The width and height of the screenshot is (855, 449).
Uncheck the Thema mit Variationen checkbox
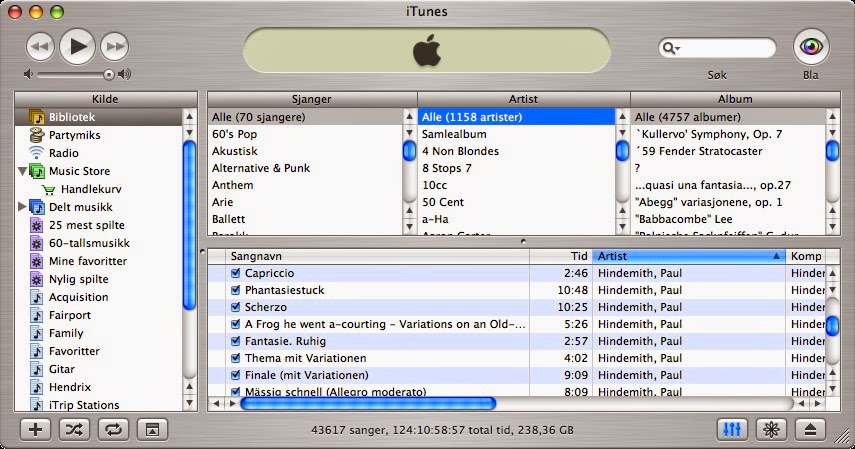pos(236,358)
